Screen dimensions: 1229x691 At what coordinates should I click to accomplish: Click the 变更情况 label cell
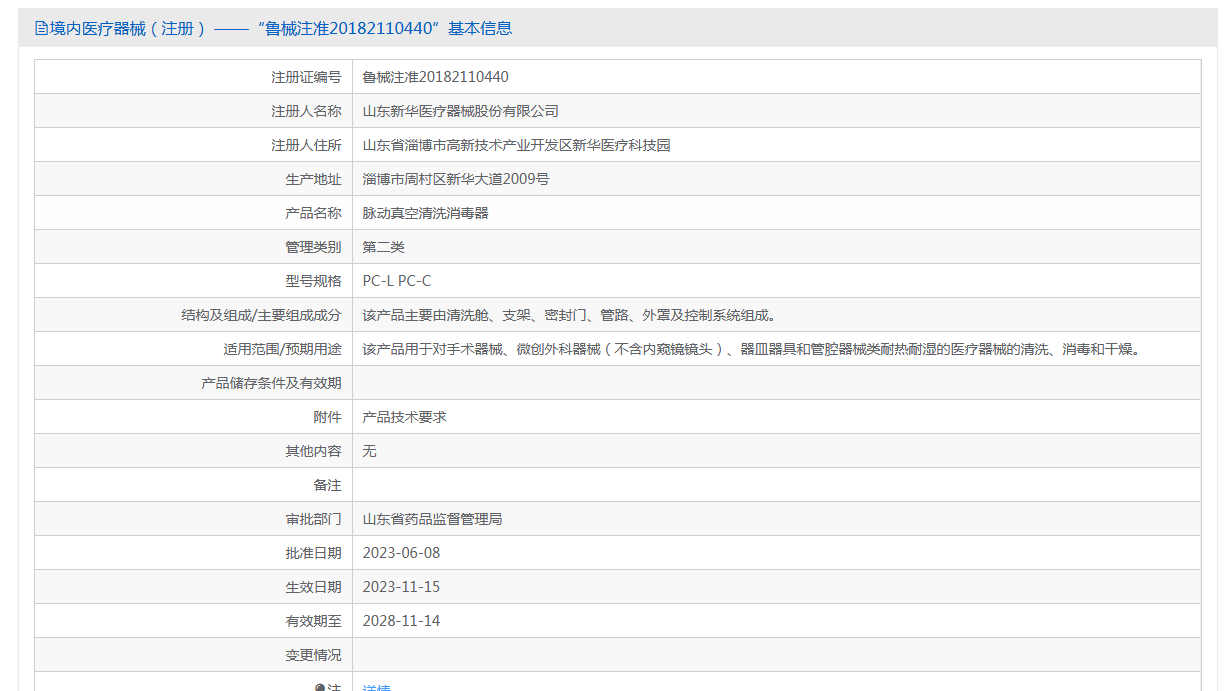click(194, 655)
